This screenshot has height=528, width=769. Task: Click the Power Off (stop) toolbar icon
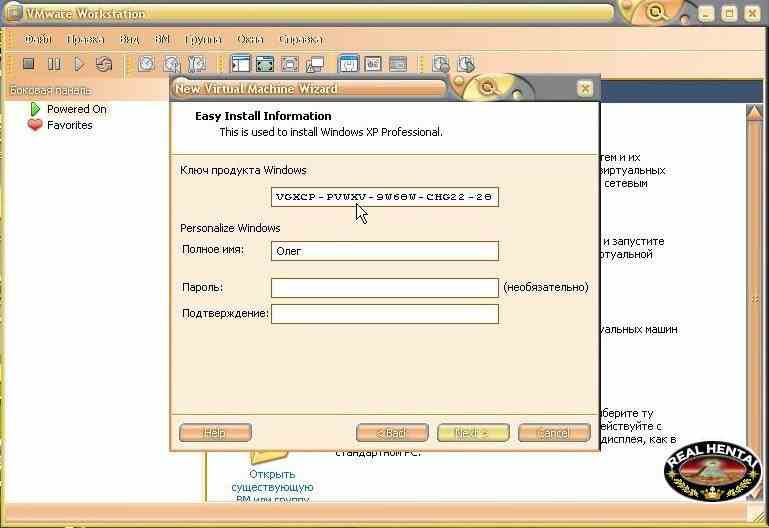click(x=29, y=64)
